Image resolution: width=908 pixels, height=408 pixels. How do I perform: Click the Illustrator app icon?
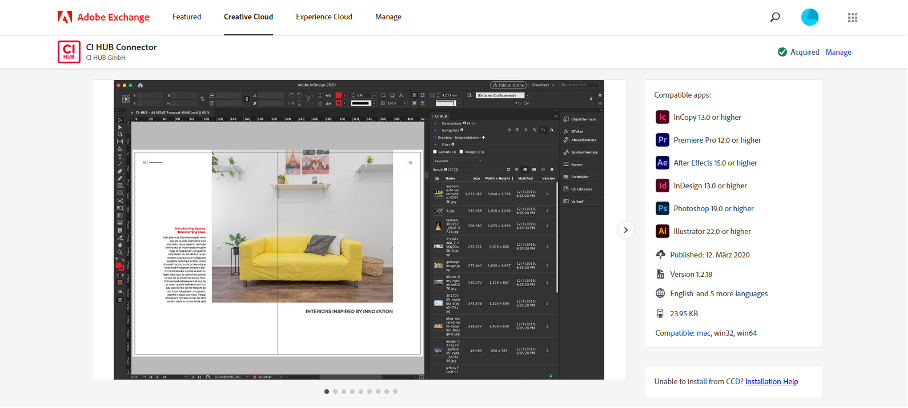pyautogui.click(x=662, y=231)
